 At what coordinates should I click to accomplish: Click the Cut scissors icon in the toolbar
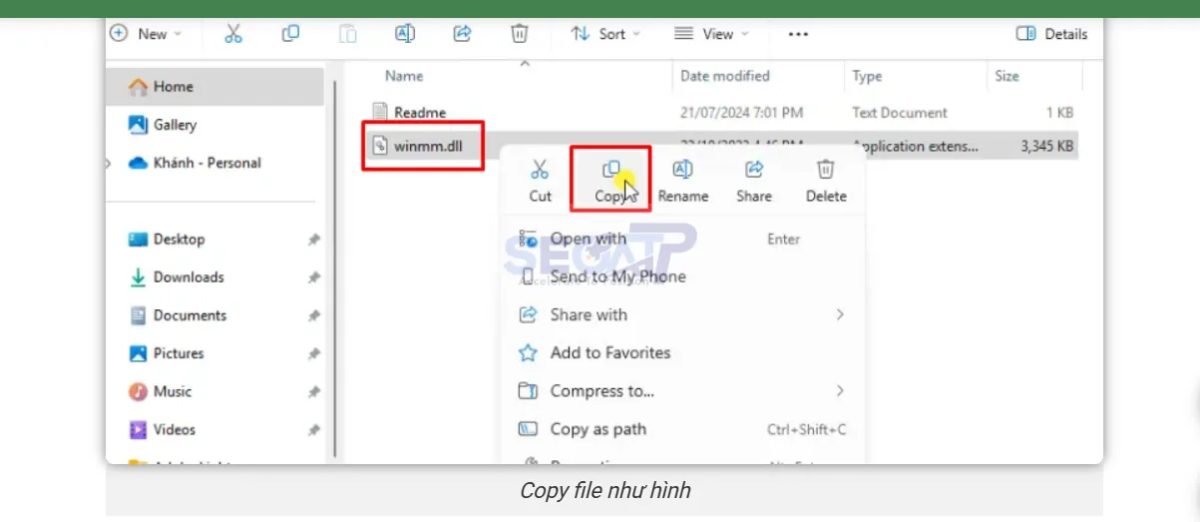(233, 34)
